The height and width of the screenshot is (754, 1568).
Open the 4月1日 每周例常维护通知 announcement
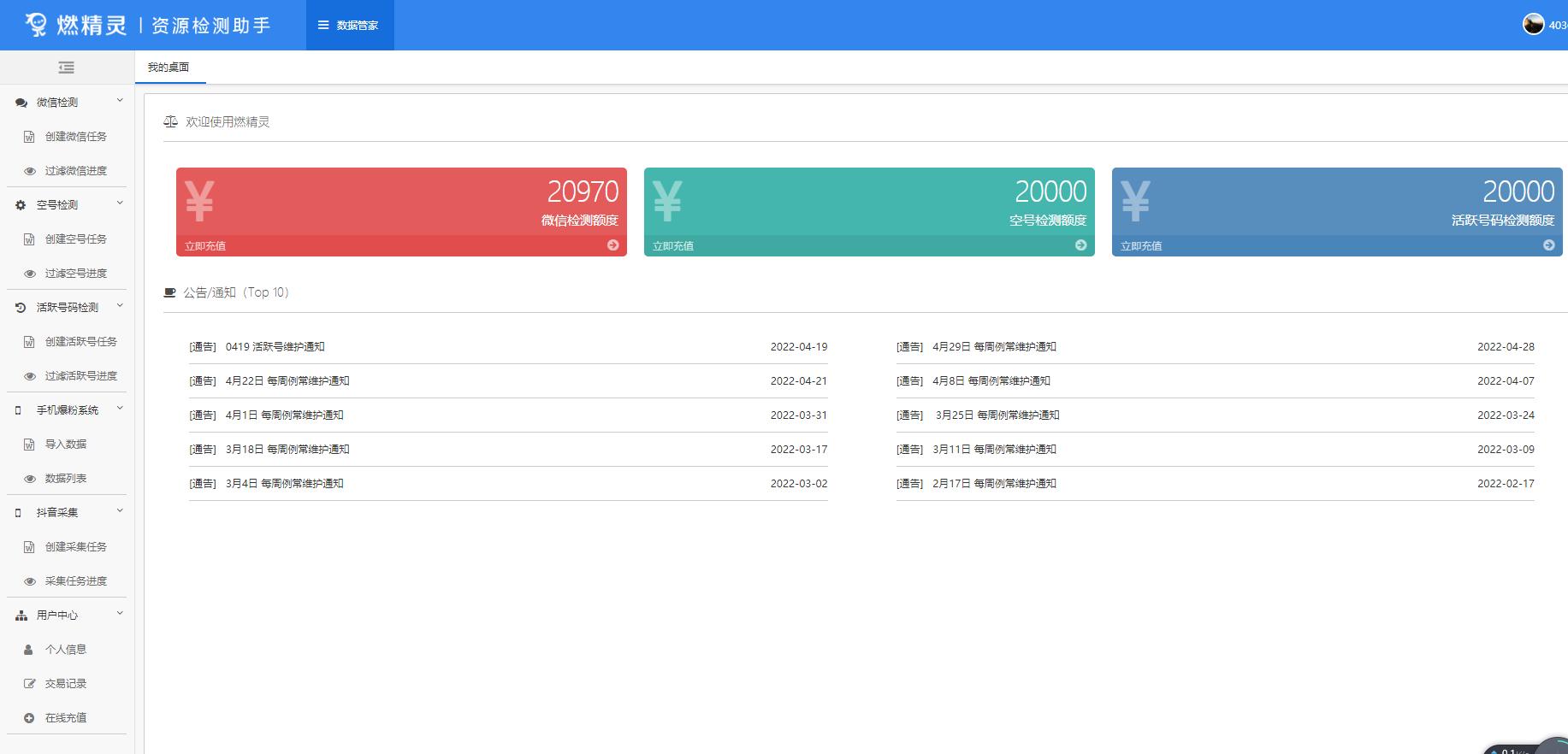tap(285, 415)
